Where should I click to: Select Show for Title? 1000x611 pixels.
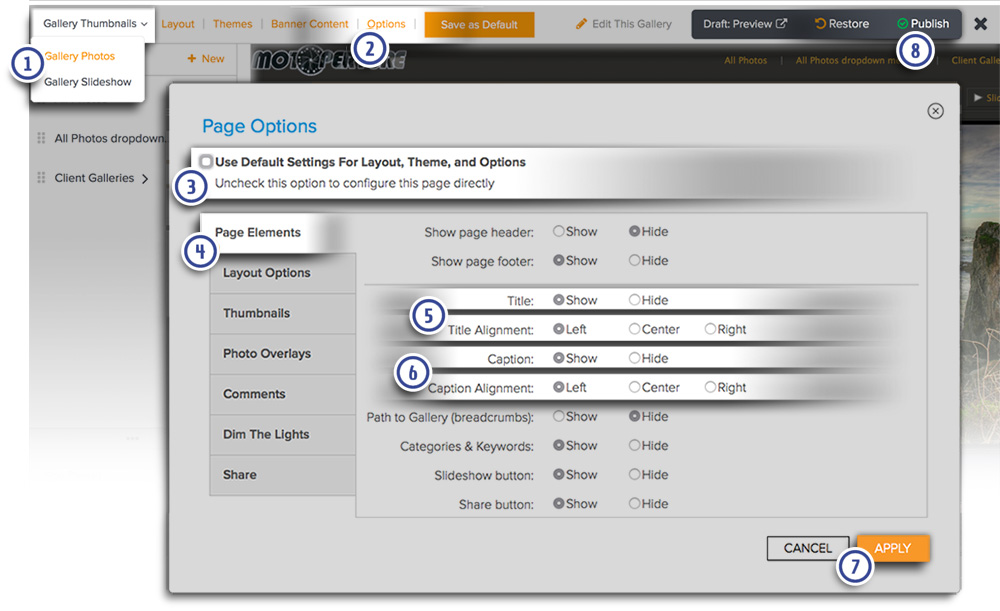(x=559, y=300)
